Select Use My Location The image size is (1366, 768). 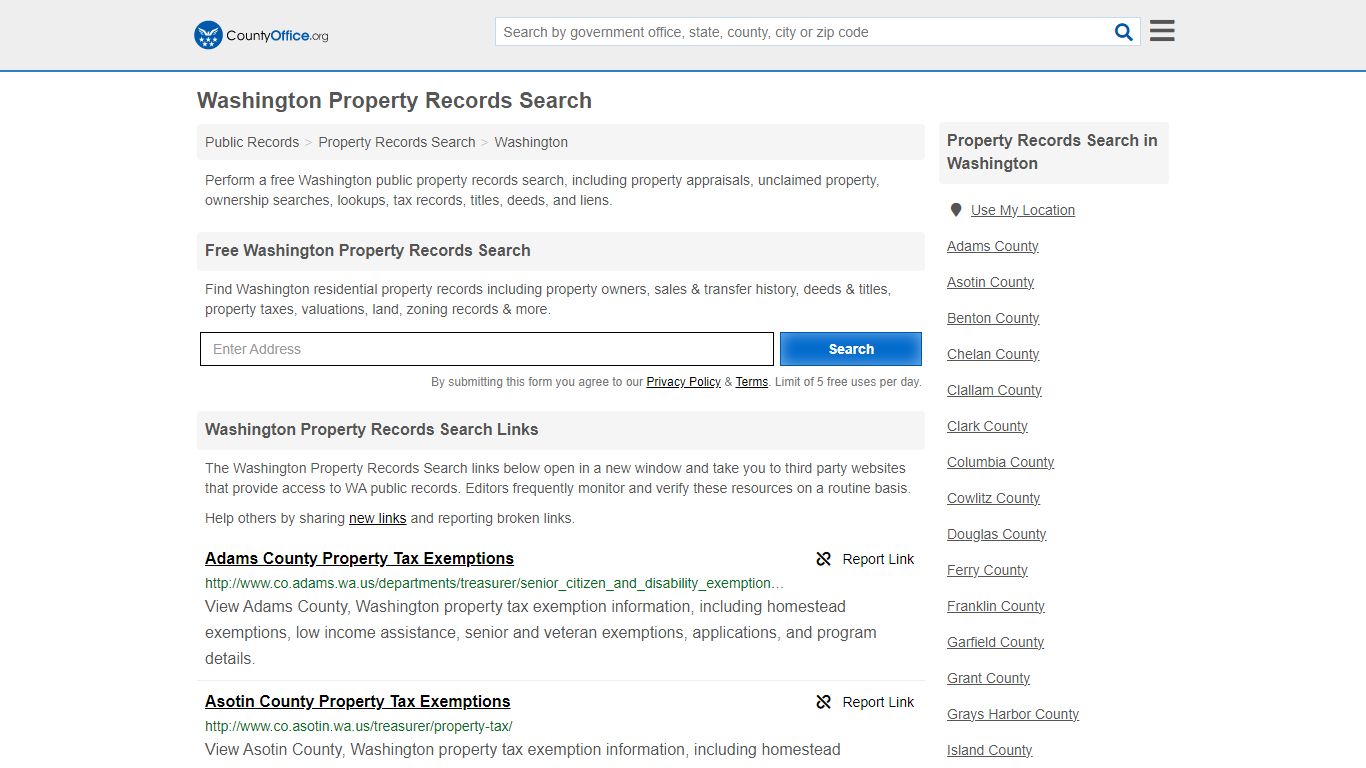[1022, 210]
